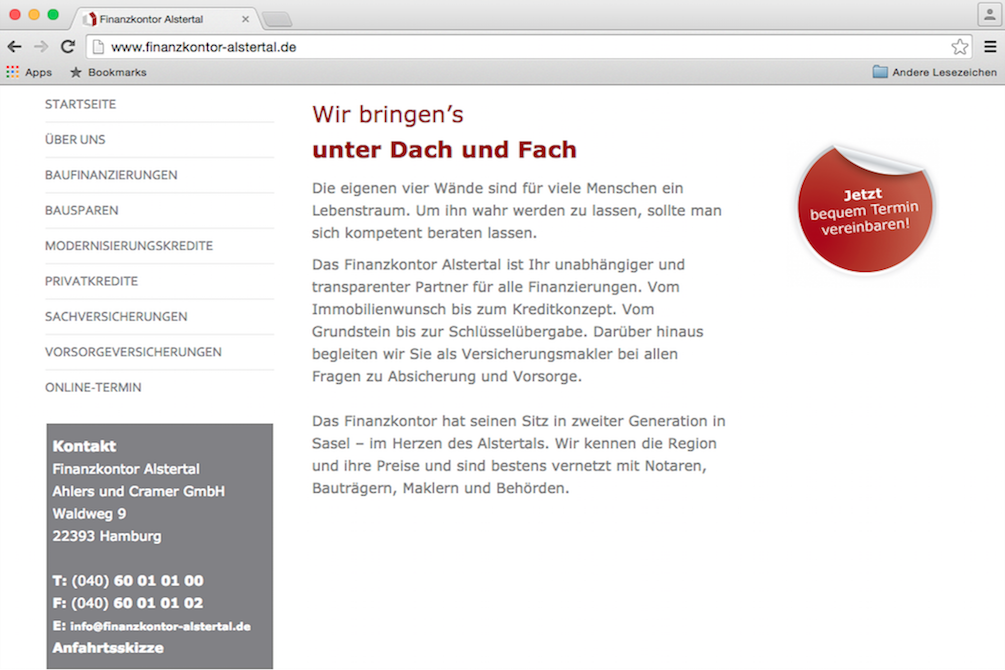Click the red Termin vereinbaren sticker

pyautogui.click(x=865, y=210)
